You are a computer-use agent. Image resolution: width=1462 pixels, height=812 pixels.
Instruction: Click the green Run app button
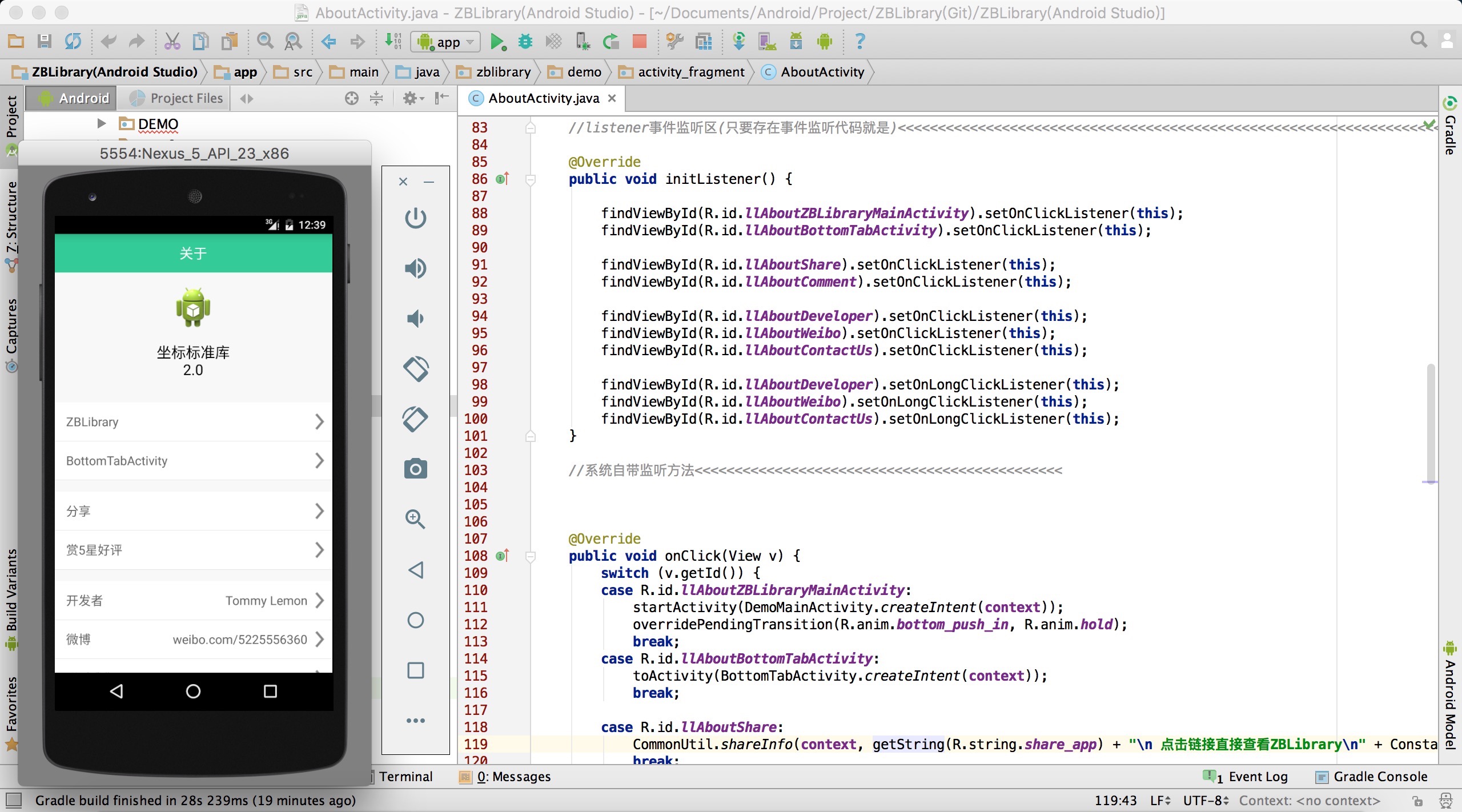point(497,42)
